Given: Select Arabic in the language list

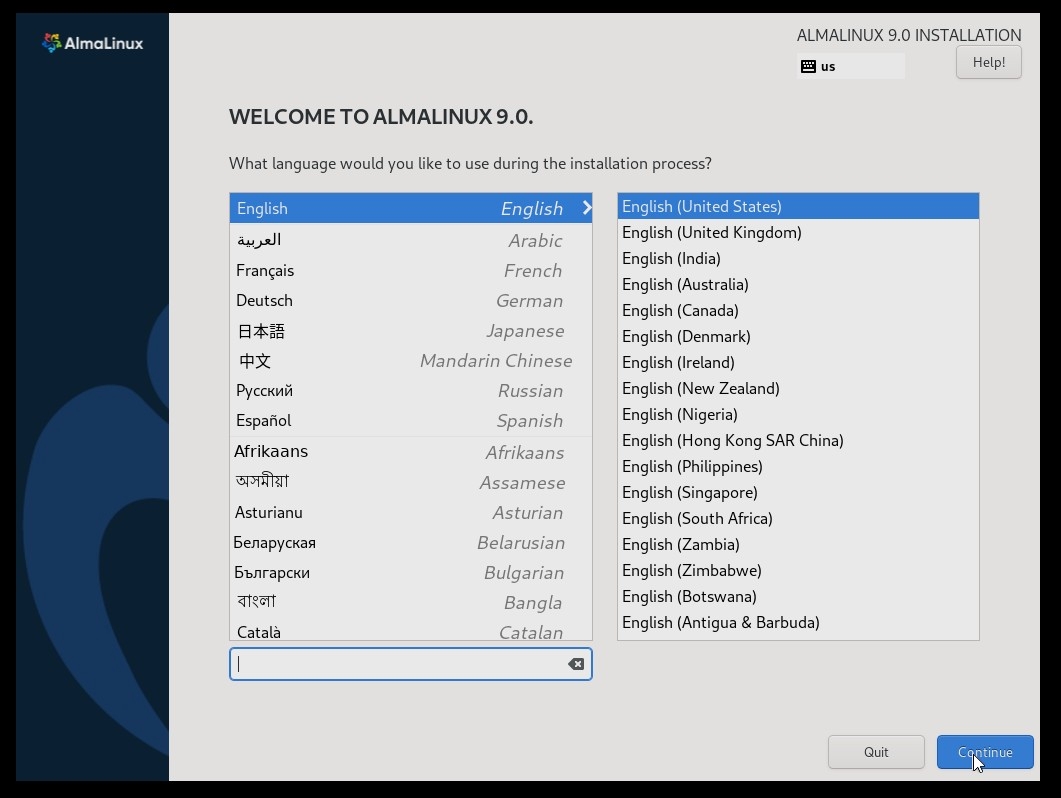Looking at the screenshot, I should pyautogui.click(x=411, y=240).
